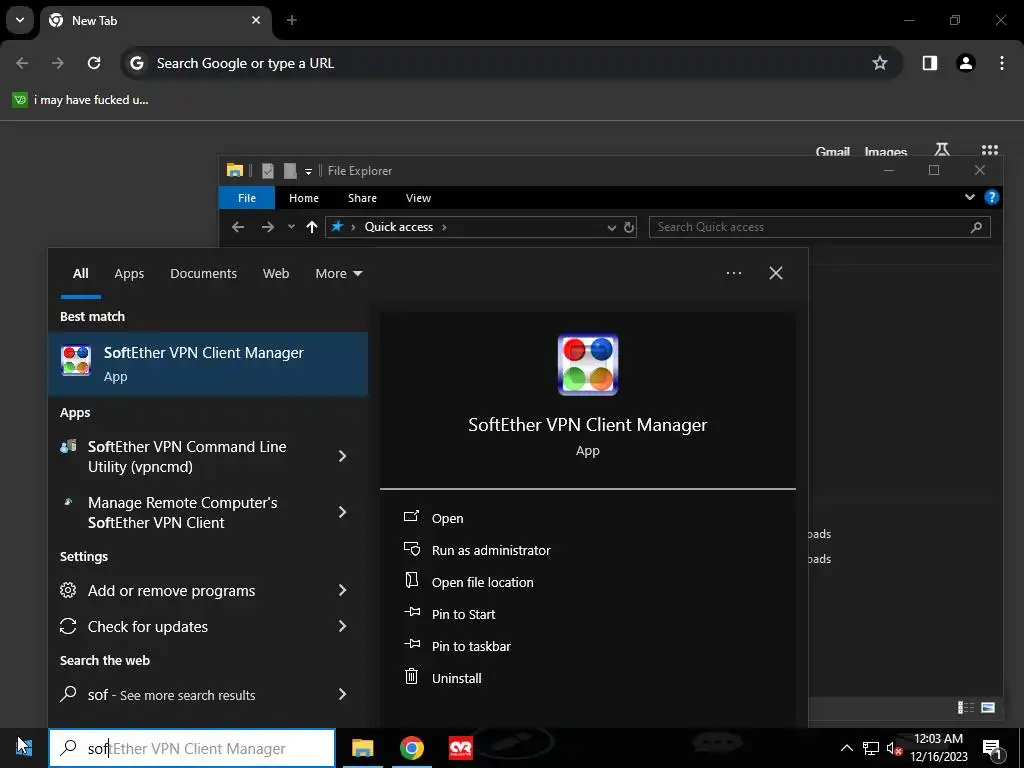Open the More filter dropdown

coord(338,274)
